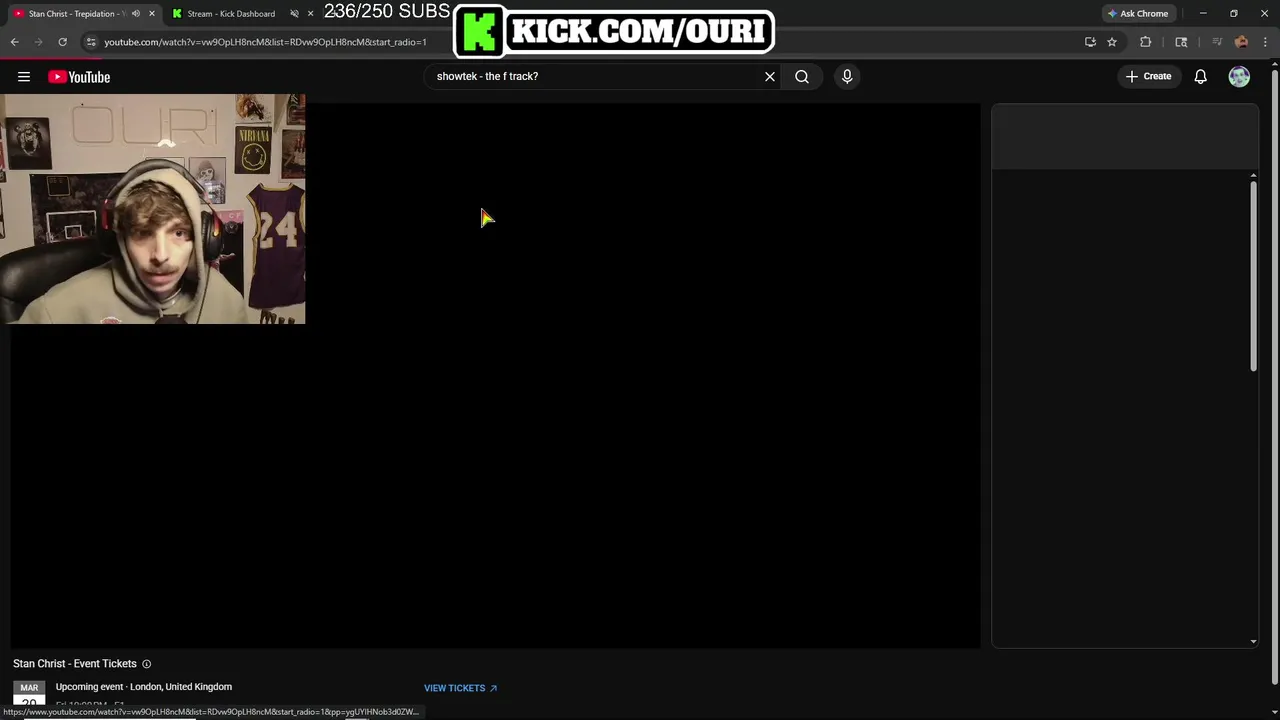Bookmark this page with the star
Image resolution: width=1280 pixels, height=720 pixels.
tap(1112, 42)
